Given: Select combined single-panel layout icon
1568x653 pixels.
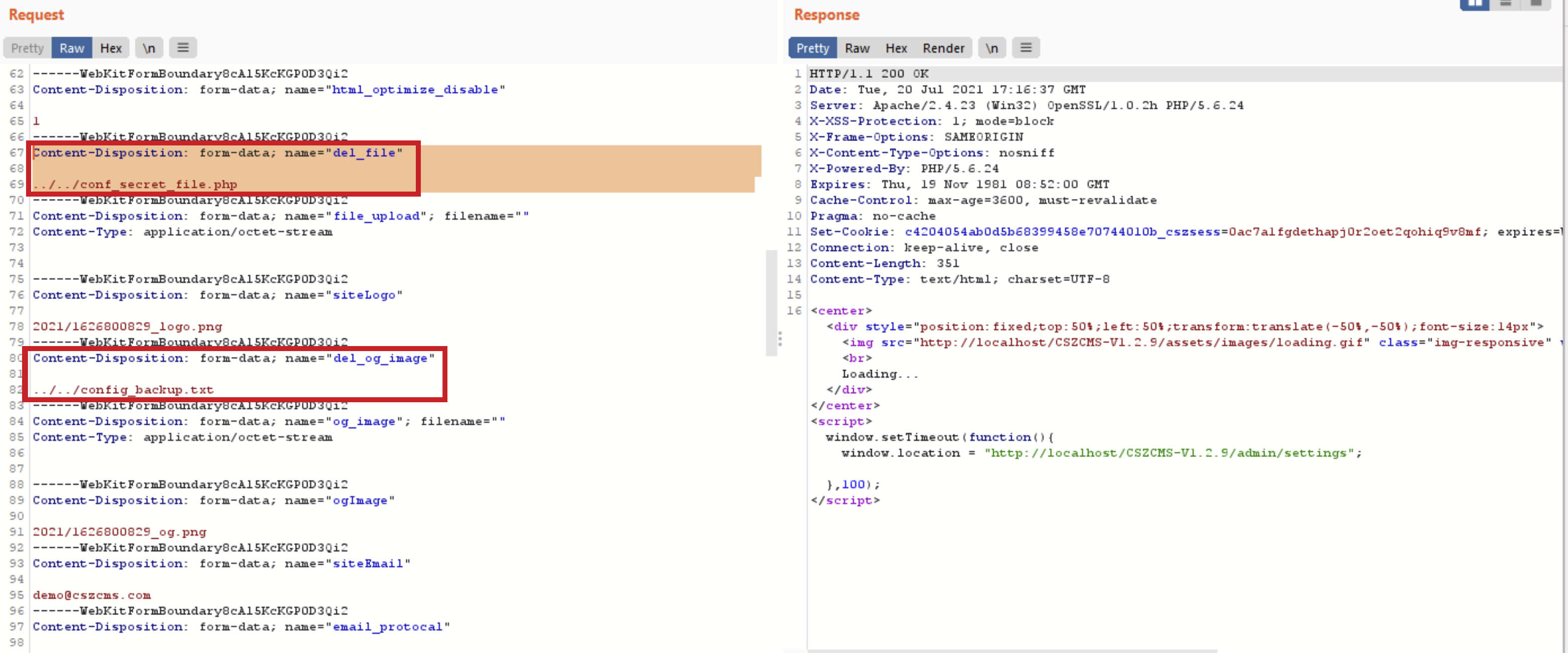Looking at the screenshot, I should [x=1536, y=4].
